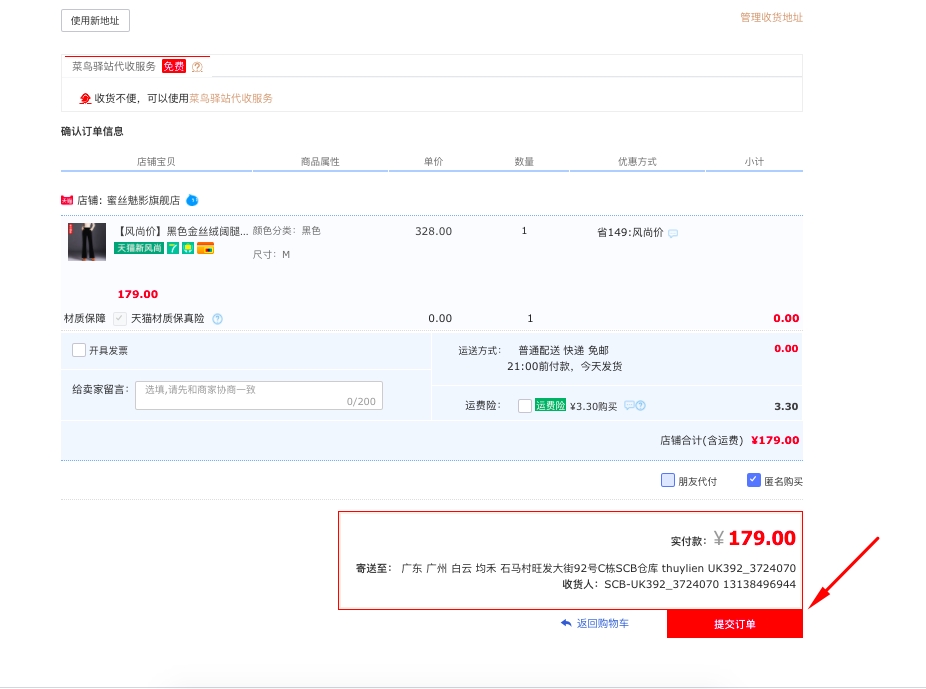Check the 开具发票 invoice checkbox

[79, 350]
